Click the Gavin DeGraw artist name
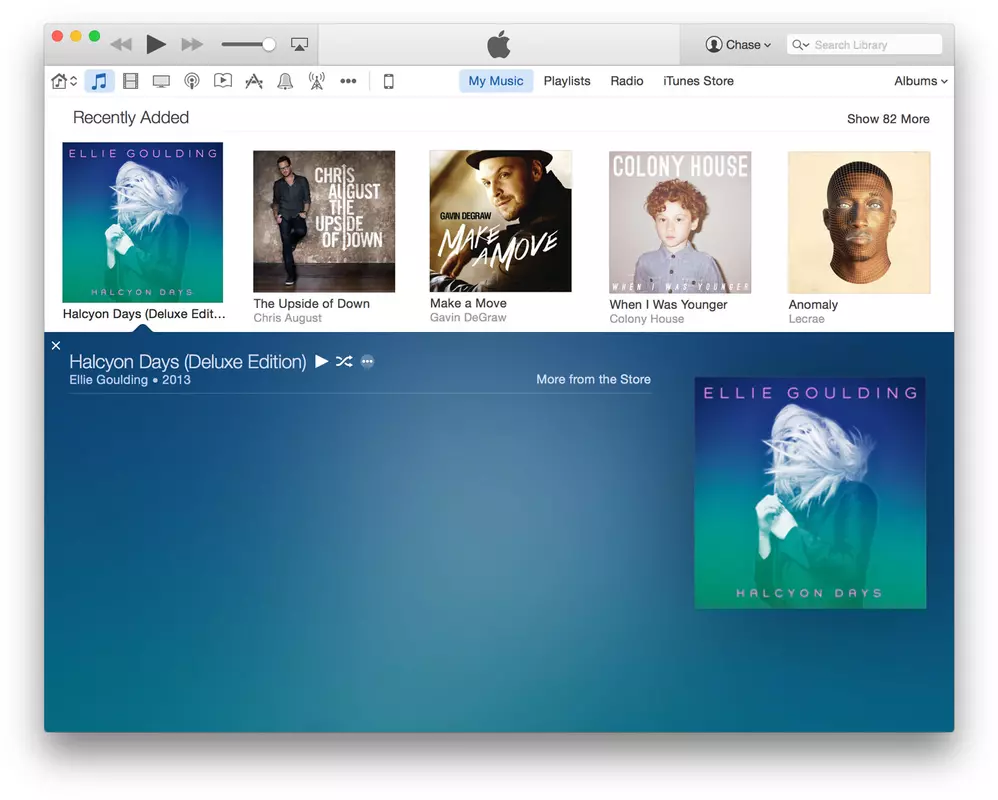Image resolution: width=998 pixels, height=800 pixels. [x=468, y=317]
